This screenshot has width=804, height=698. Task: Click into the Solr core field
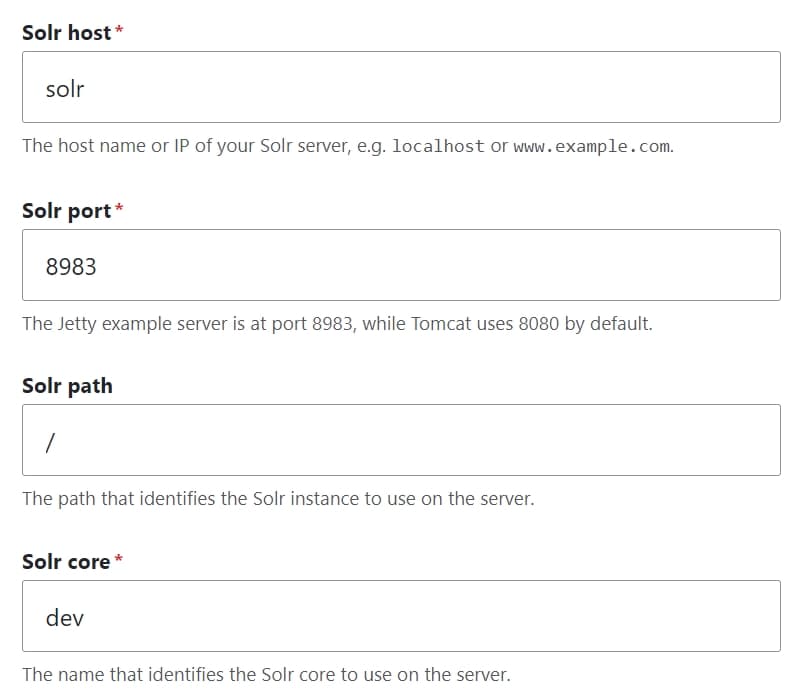[x=400, y=616]
